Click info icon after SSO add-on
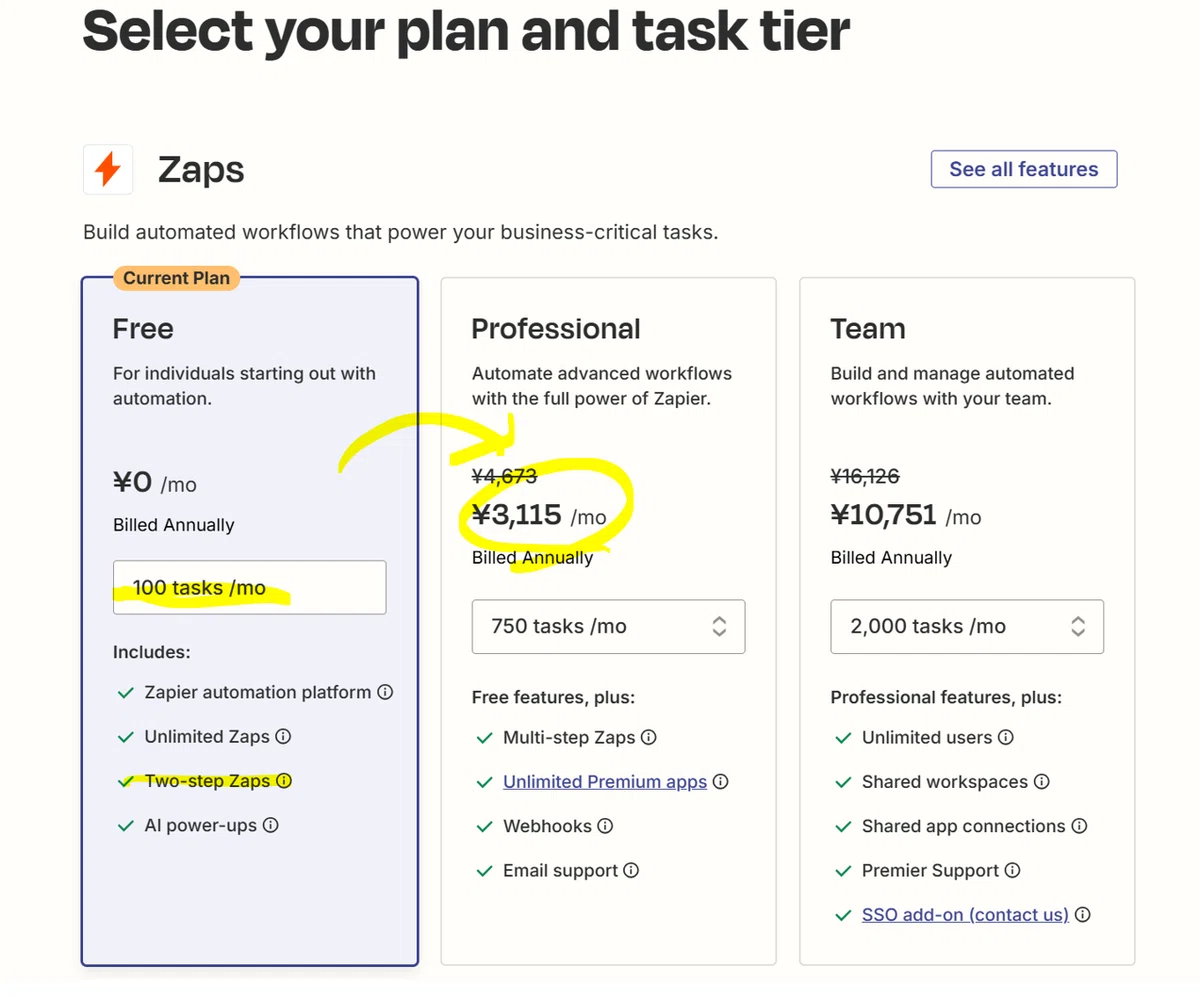 pyautogui.click(x=1082, y=915)
